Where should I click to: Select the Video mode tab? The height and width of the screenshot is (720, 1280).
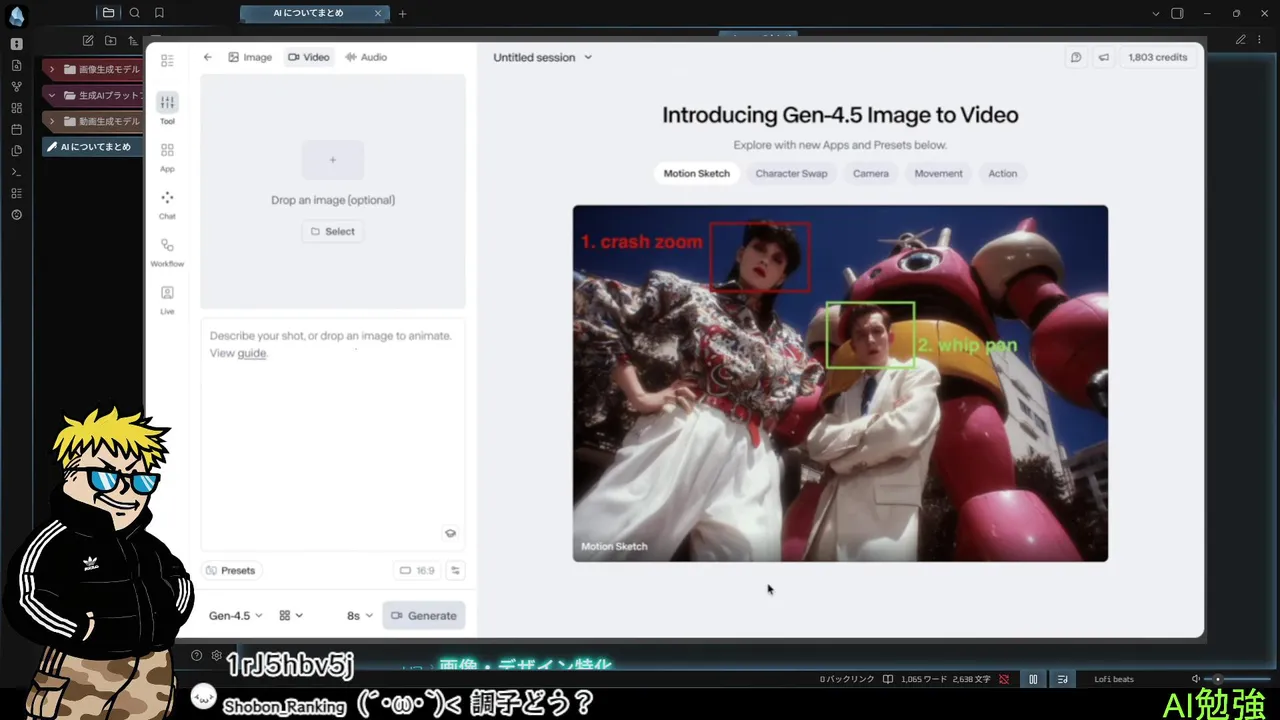click(309, 57)
